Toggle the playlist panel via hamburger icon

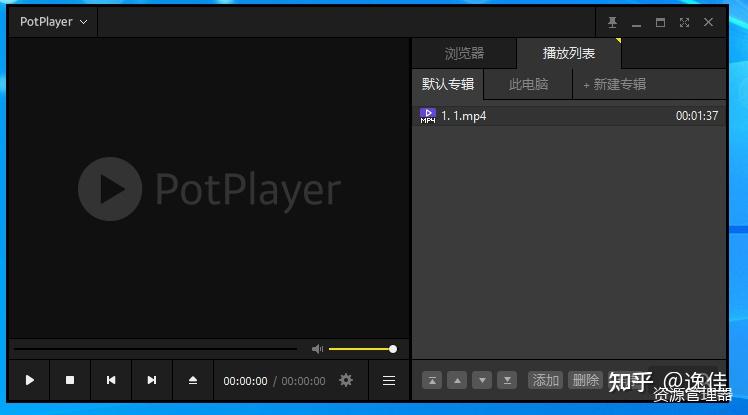point(389,381)
